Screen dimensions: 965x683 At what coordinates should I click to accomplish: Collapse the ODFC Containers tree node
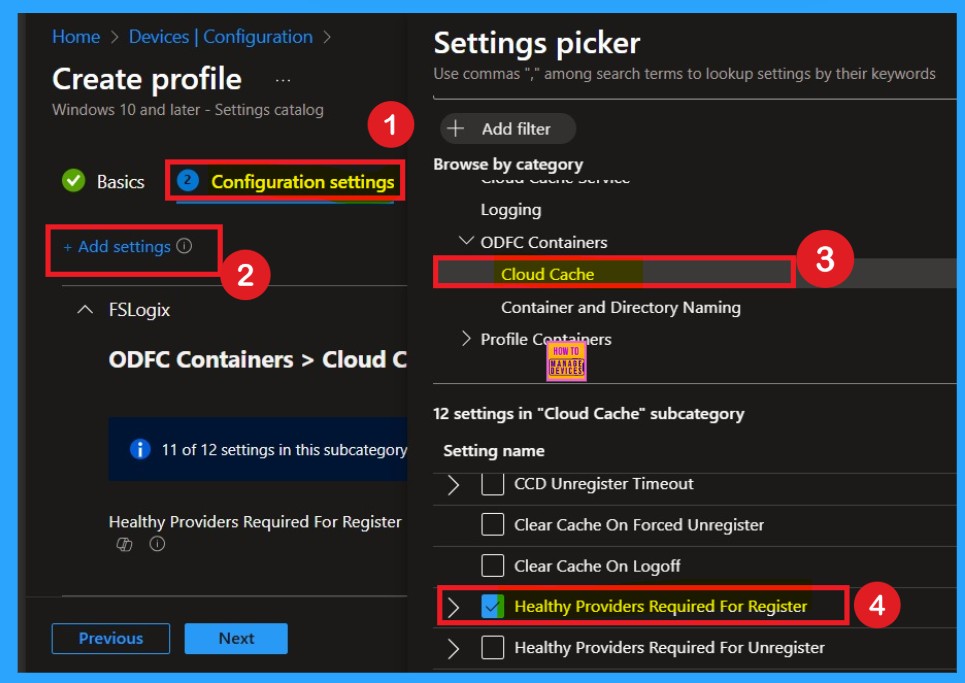[x=465, y=242]
